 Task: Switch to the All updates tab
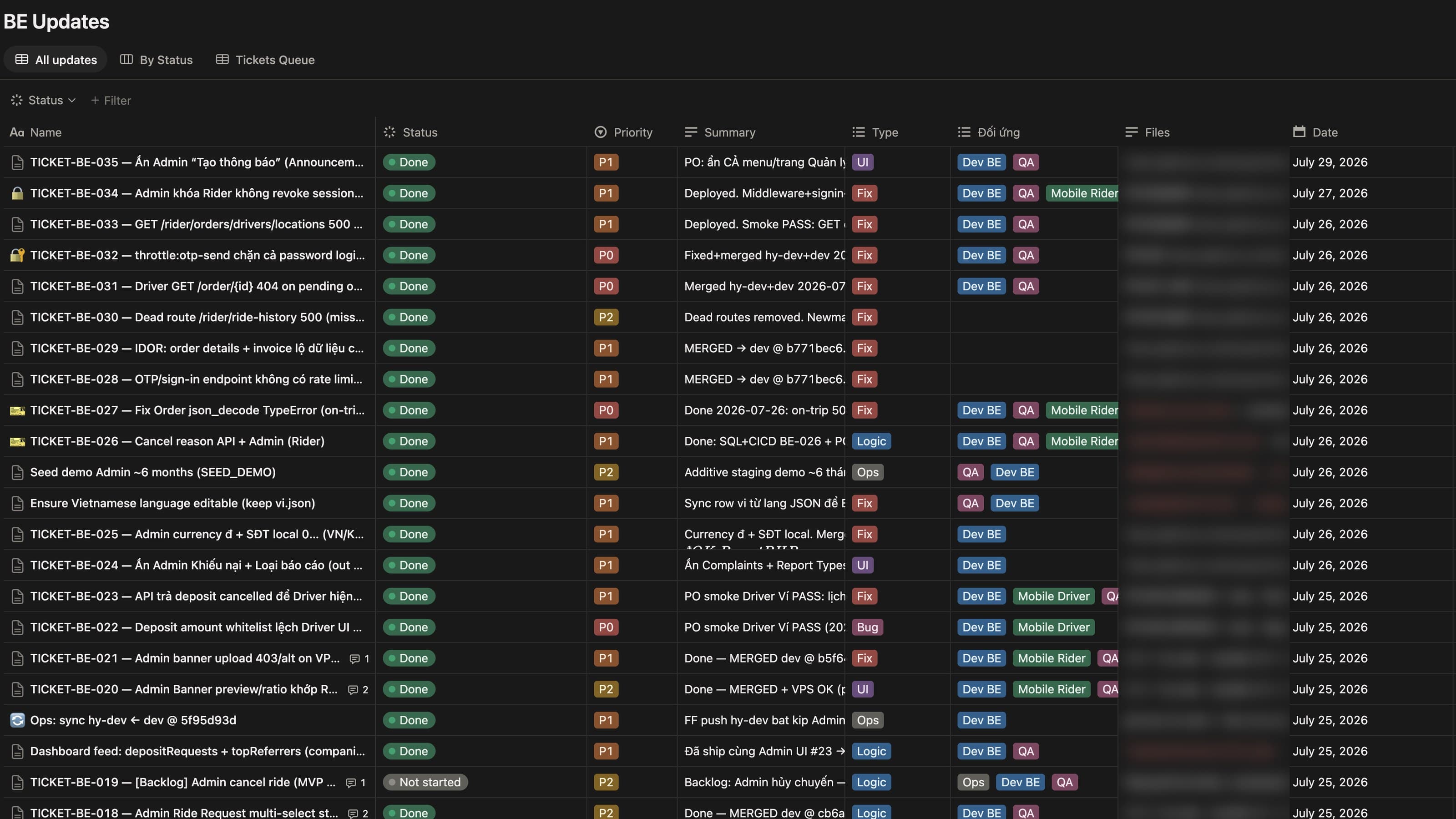[x=56, y=59]
